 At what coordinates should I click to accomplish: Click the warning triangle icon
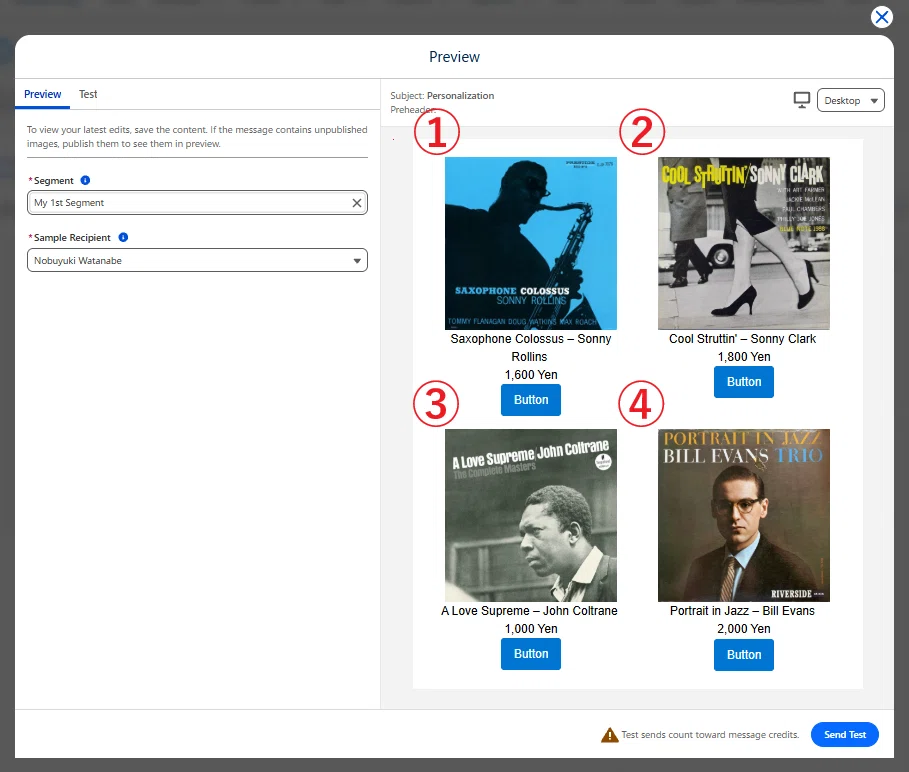[609, 735]
